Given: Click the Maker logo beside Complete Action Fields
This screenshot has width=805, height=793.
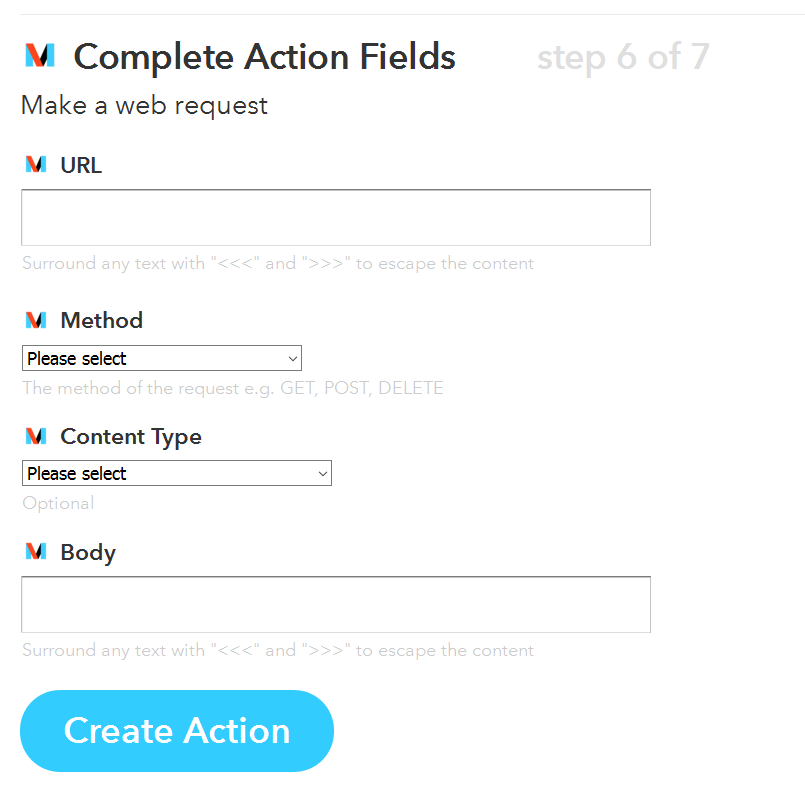Looking at the screenshot, I should tap(40, 56).
